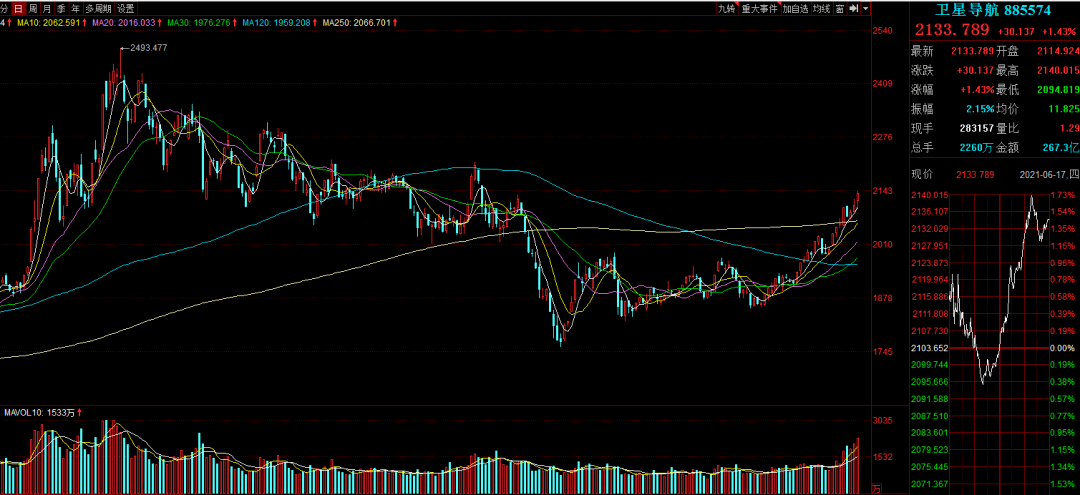Click the red arrow next to MA20

[x=161, y=21]
